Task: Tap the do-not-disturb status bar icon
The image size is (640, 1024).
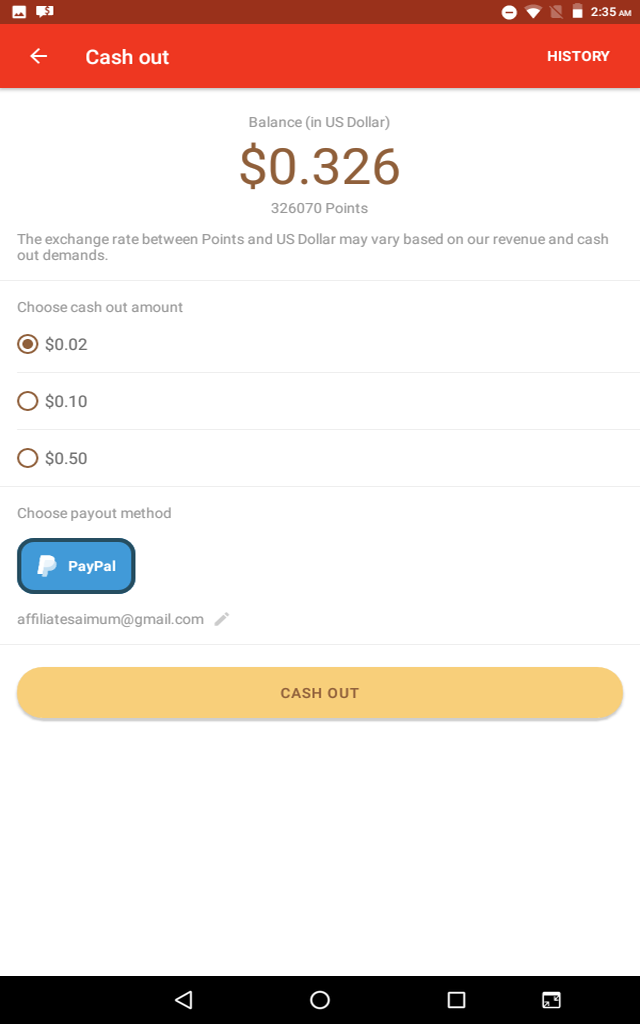Action: (509, 12)
